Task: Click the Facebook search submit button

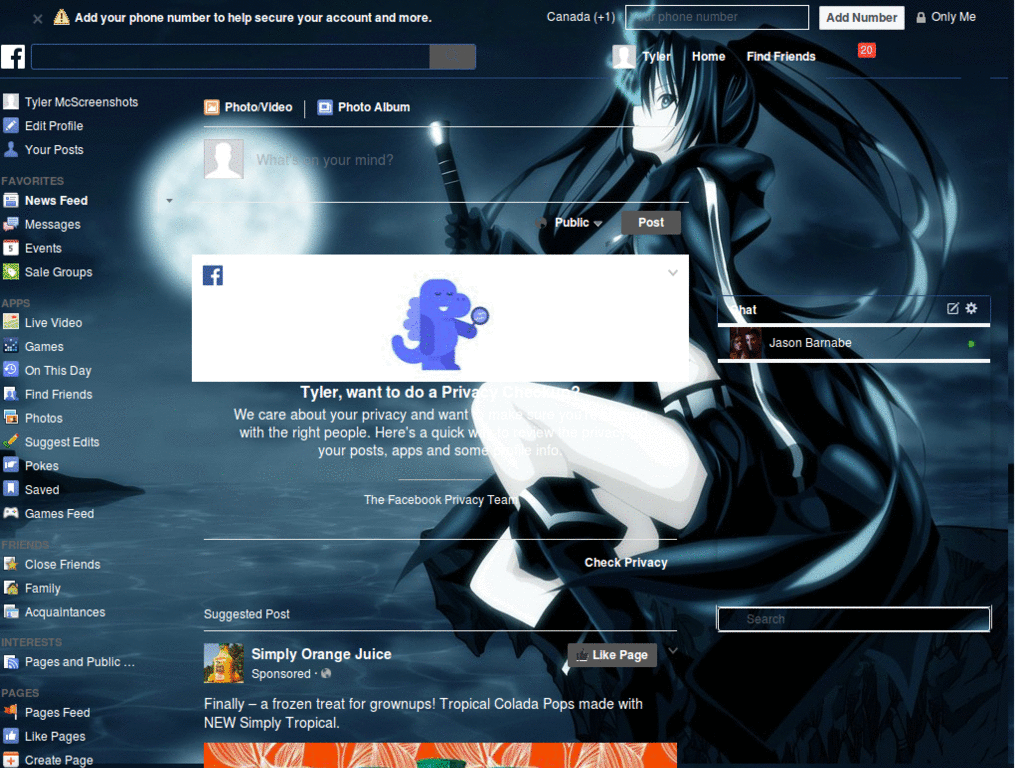Action: 452,57
